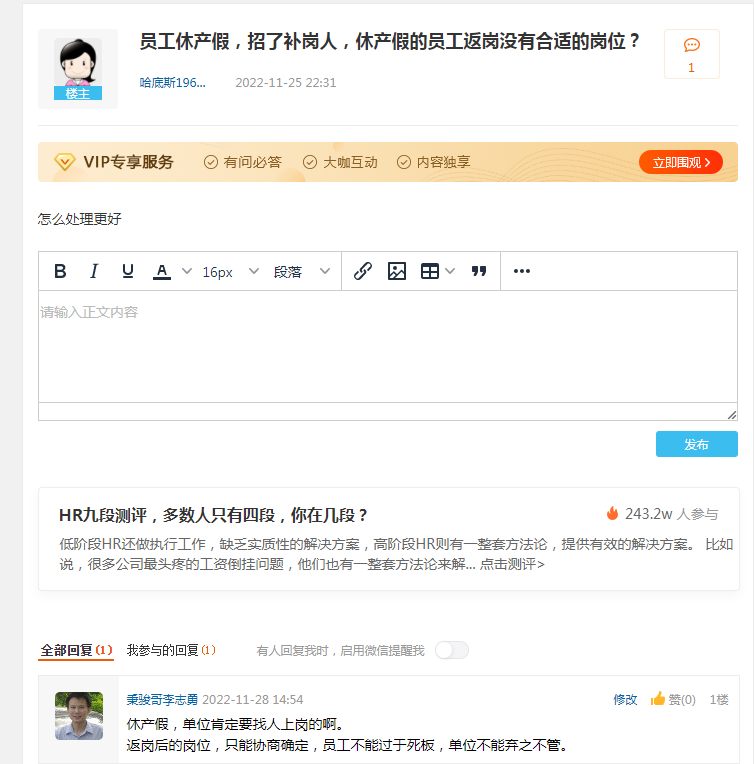Click inside the reply content text area
The image size is (754, 764).
[387, 346]
